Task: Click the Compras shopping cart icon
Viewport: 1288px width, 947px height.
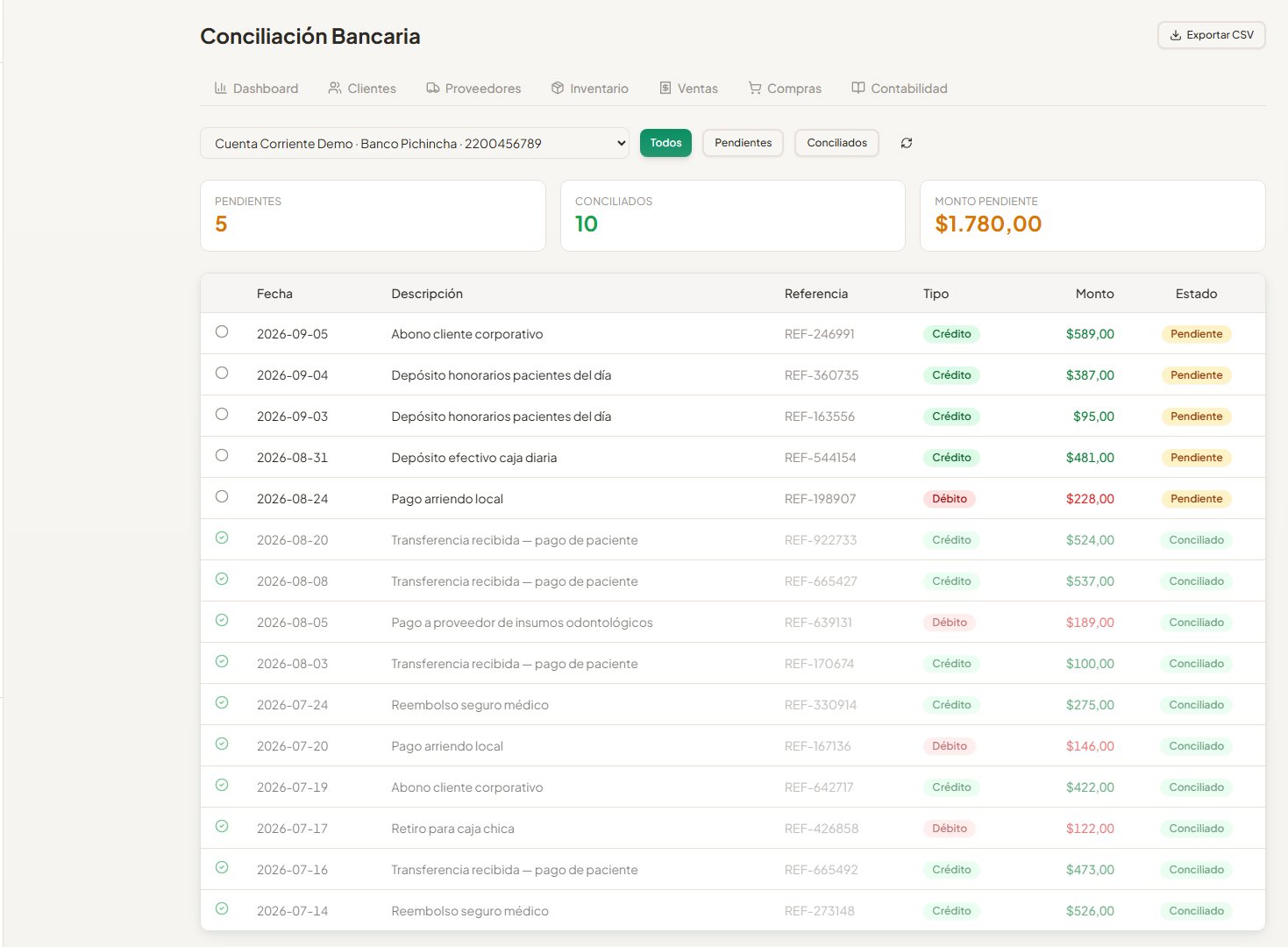Action: click(x=755, y=88)
